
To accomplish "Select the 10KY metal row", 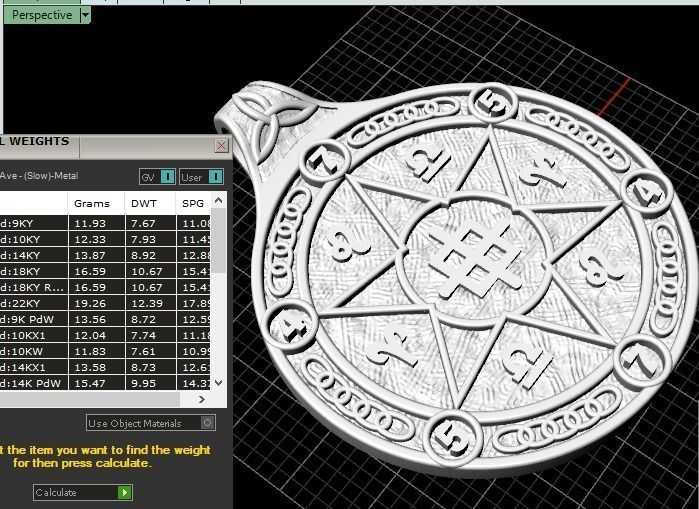I will click(x=105, y=239).
